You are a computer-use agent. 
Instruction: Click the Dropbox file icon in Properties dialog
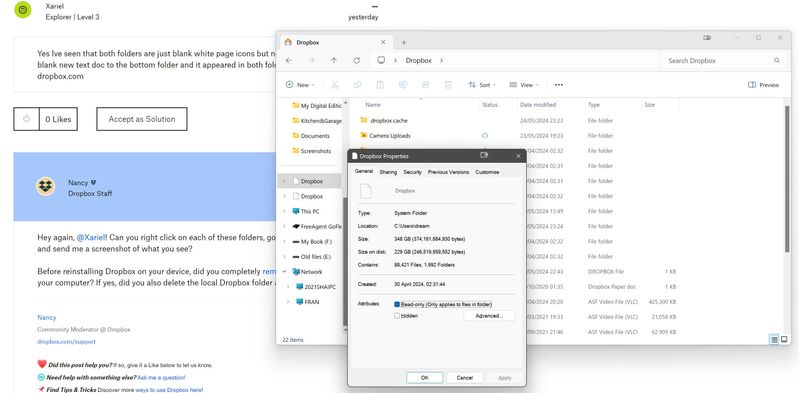pyautogui.click(x=366, y=191)
